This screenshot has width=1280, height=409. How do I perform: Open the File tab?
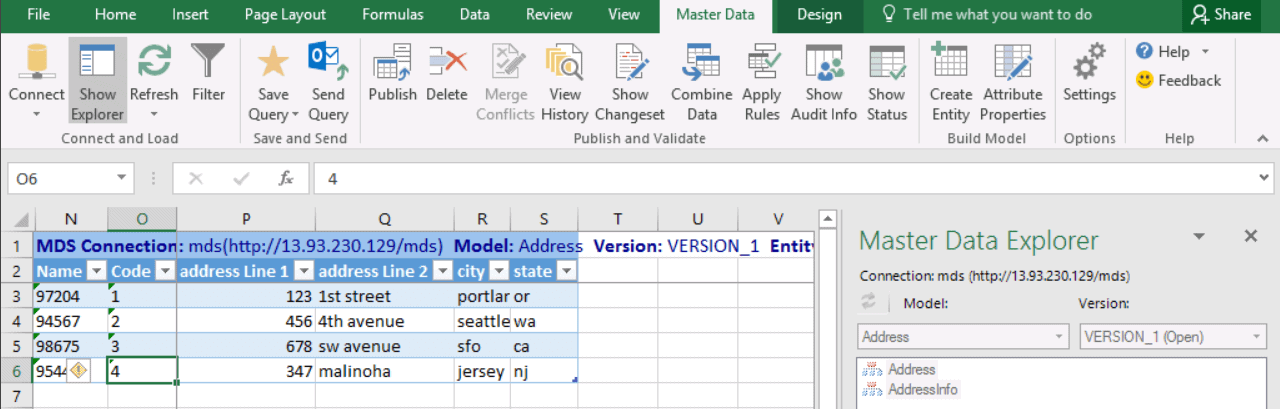click(x=39, y=15)
